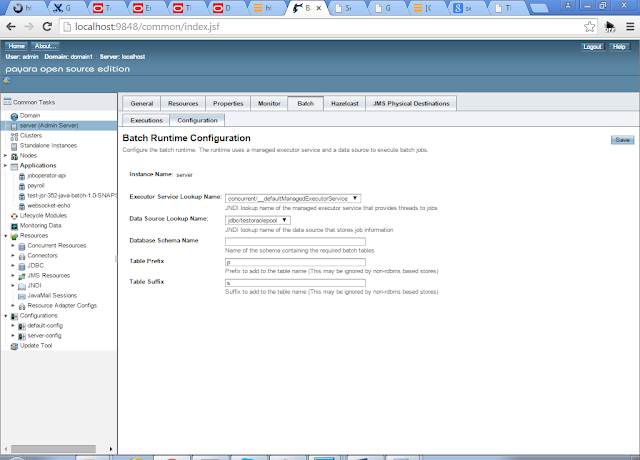Switch to the Hazelcast tab

(344, 103)
